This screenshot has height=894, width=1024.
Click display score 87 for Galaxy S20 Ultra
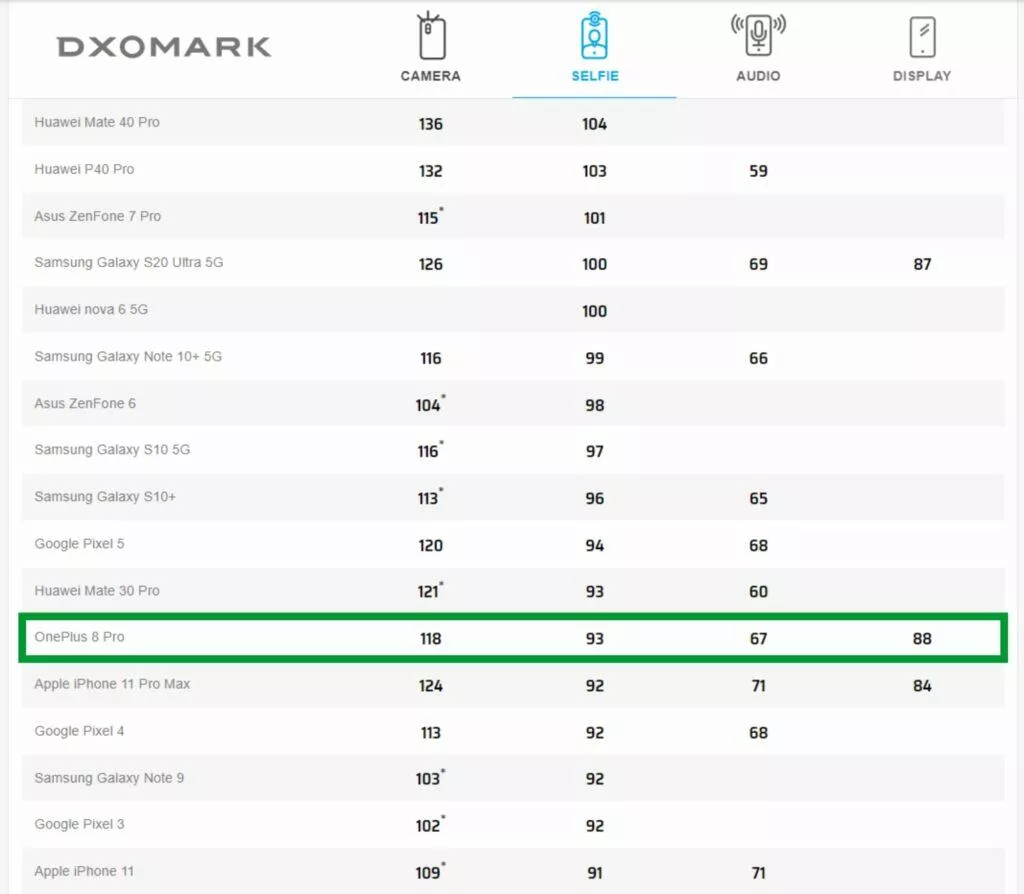click(922, 264)
